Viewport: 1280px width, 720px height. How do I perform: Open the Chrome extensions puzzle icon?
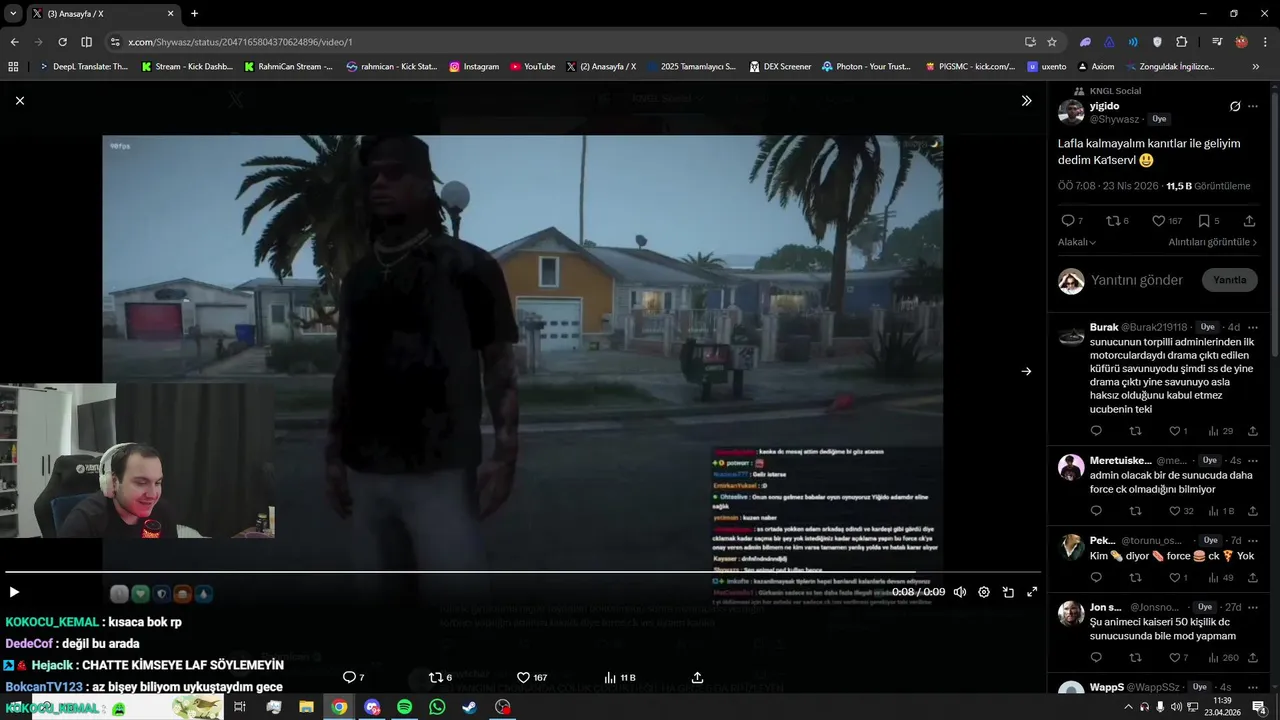(1182, 42)
